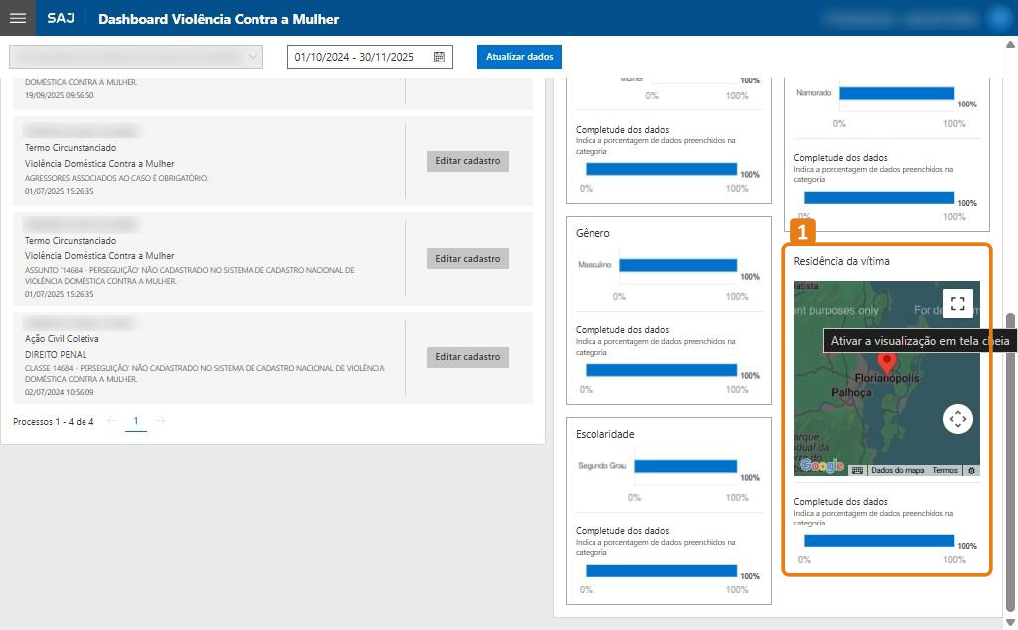Click the Escolaridade Segundo Grau bar

pyautogui.click(x=685, y=466)
